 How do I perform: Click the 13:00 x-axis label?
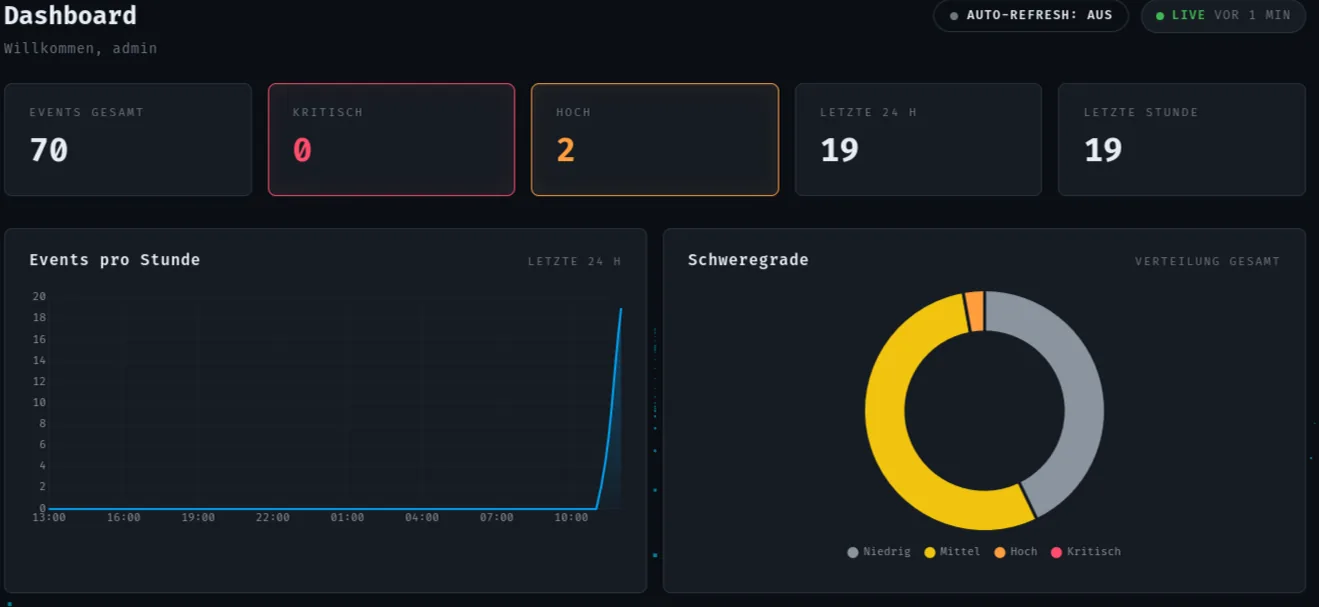(49, 518)
